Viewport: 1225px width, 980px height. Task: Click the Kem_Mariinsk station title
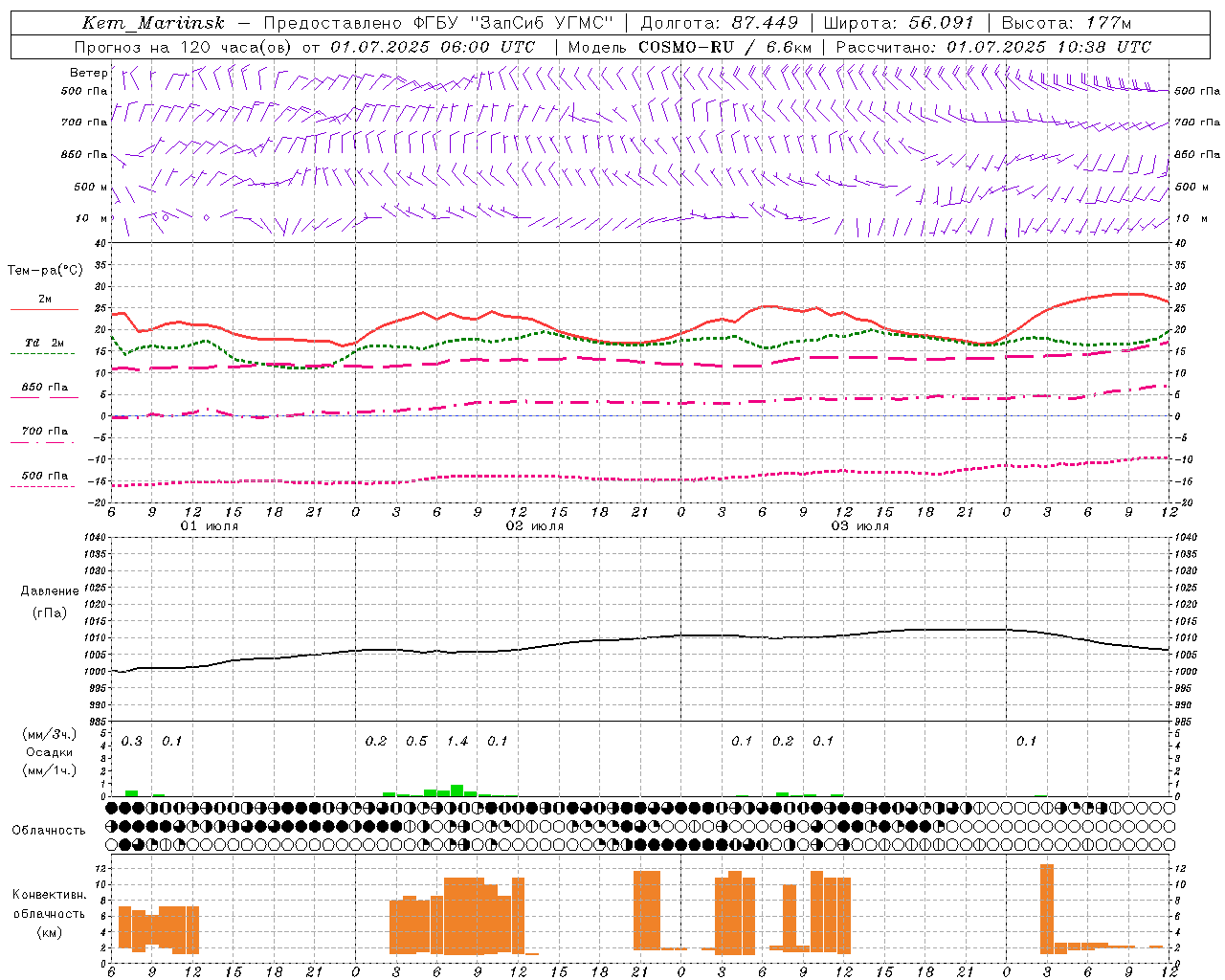click(x=154, y=23)
